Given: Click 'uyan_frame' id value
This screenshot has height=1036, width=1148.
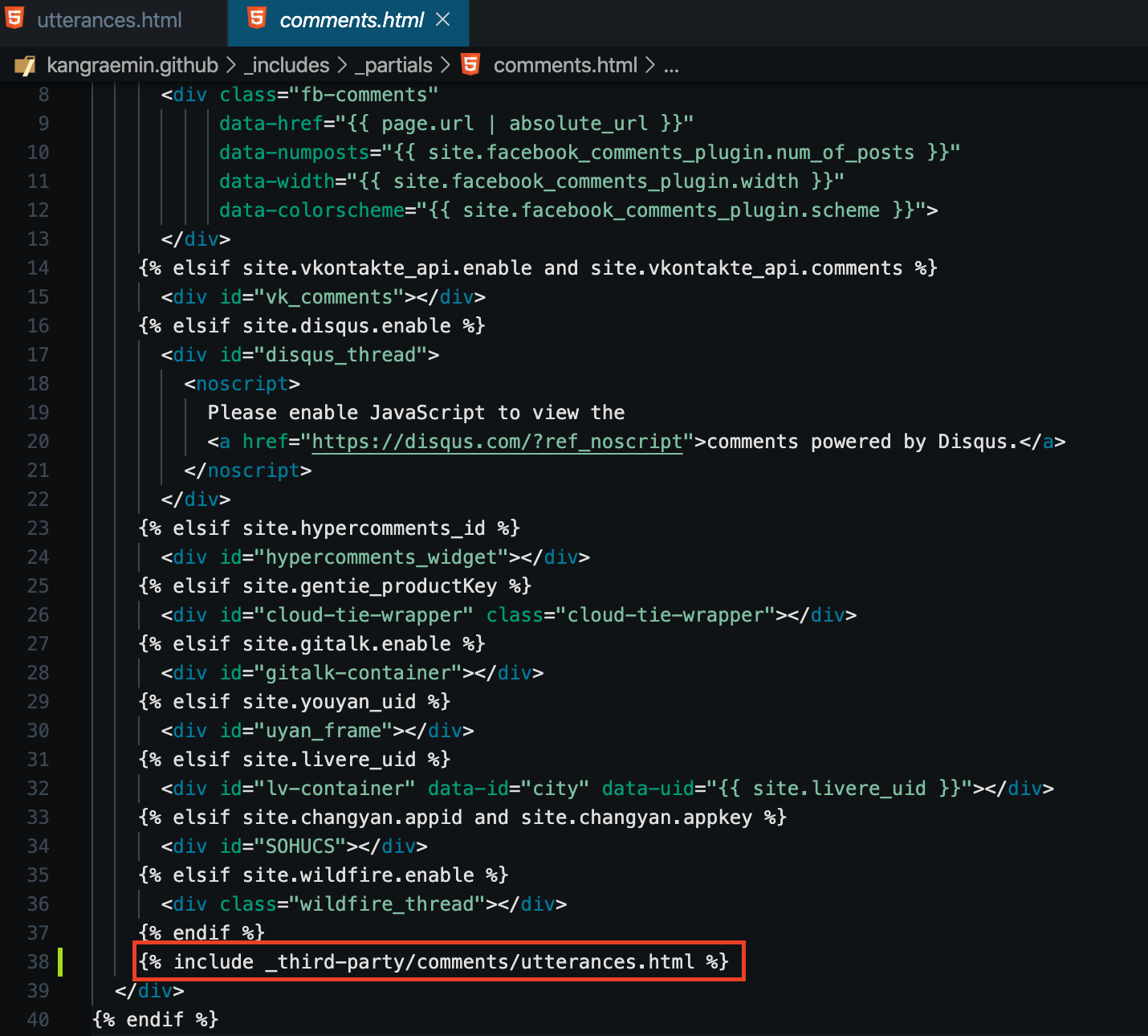Looking at the screenshot, I should (x=324, y=731).
